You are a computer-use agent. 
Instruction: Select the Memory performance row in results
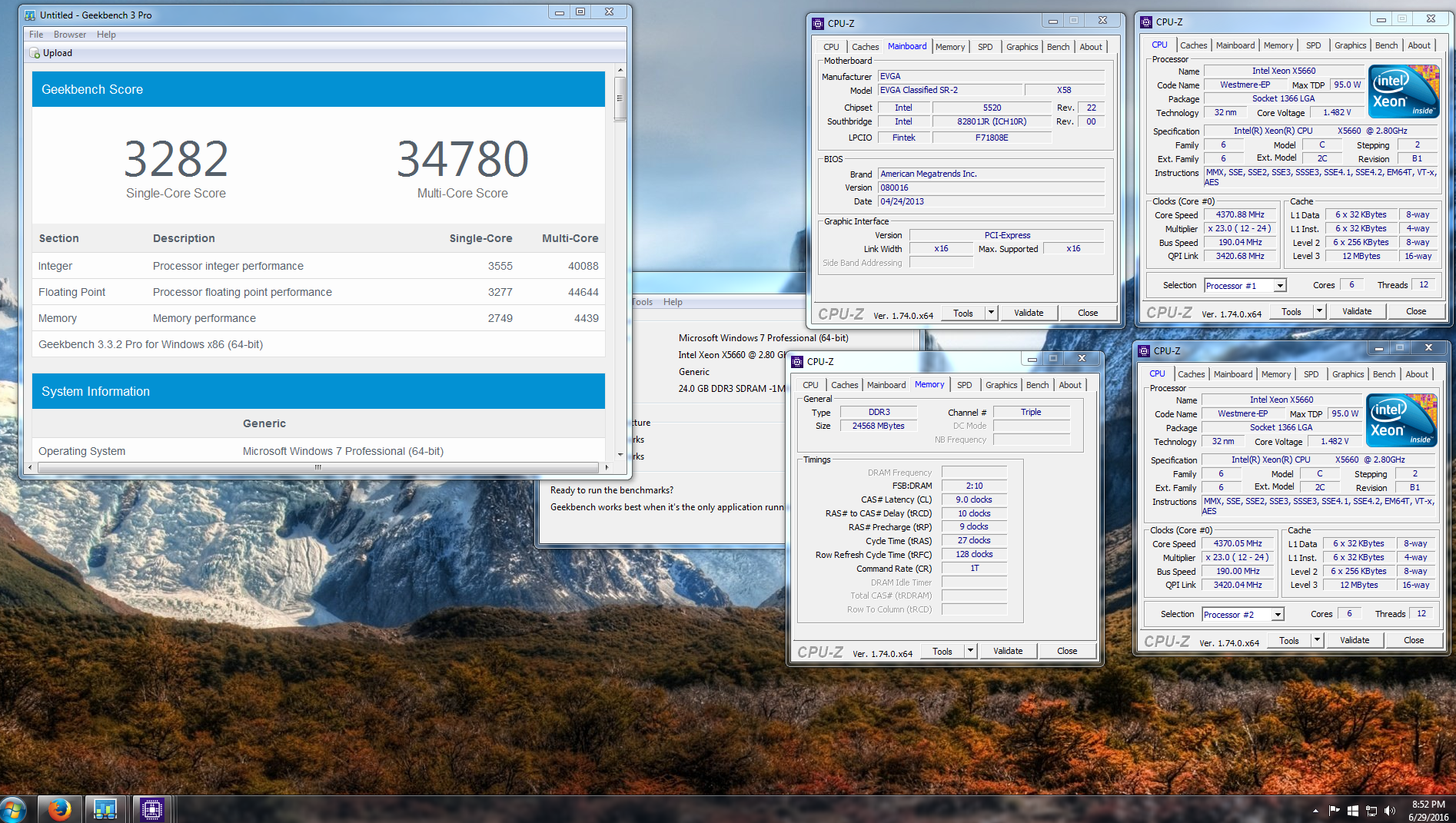pos(318,318)
